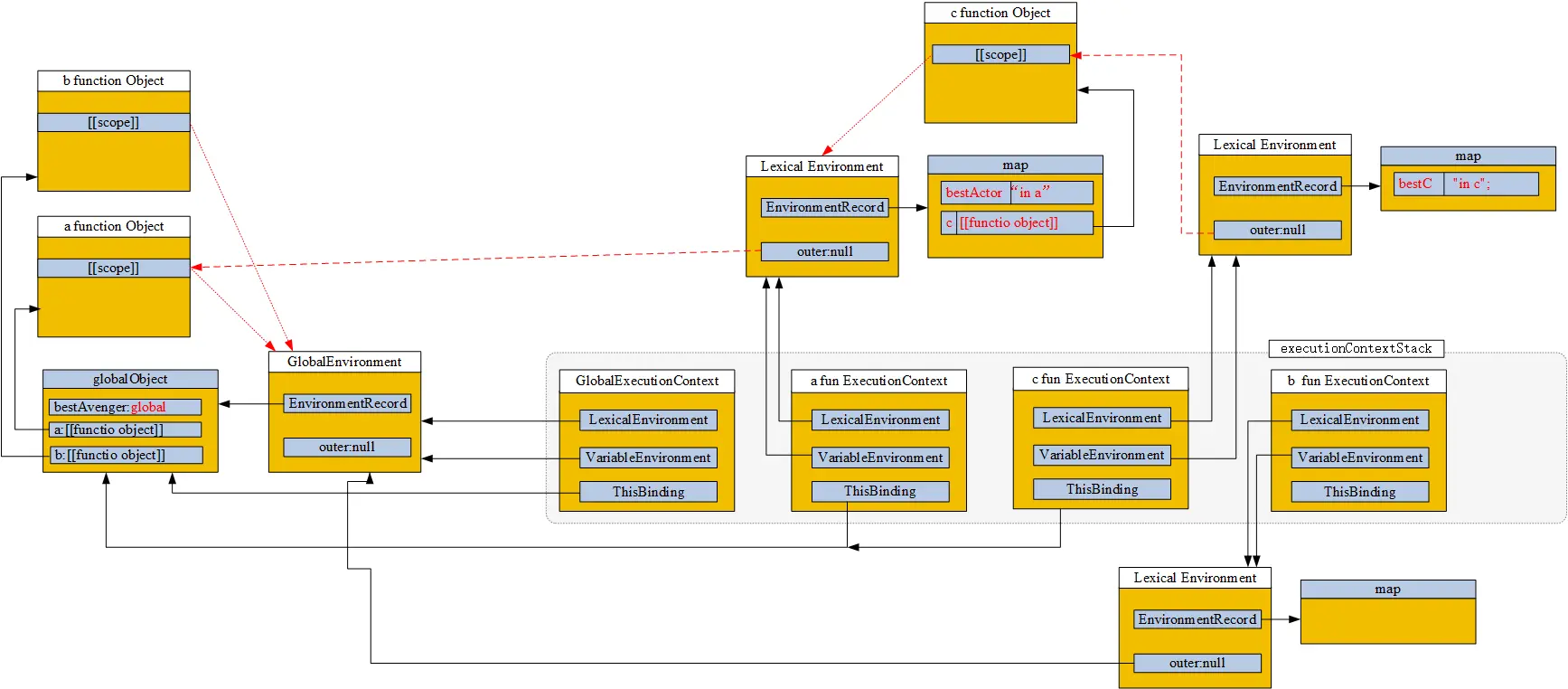Select outer:null next to the bestC map
The height and width of the screenshot is (689, 1568).
click(1278, 230)
